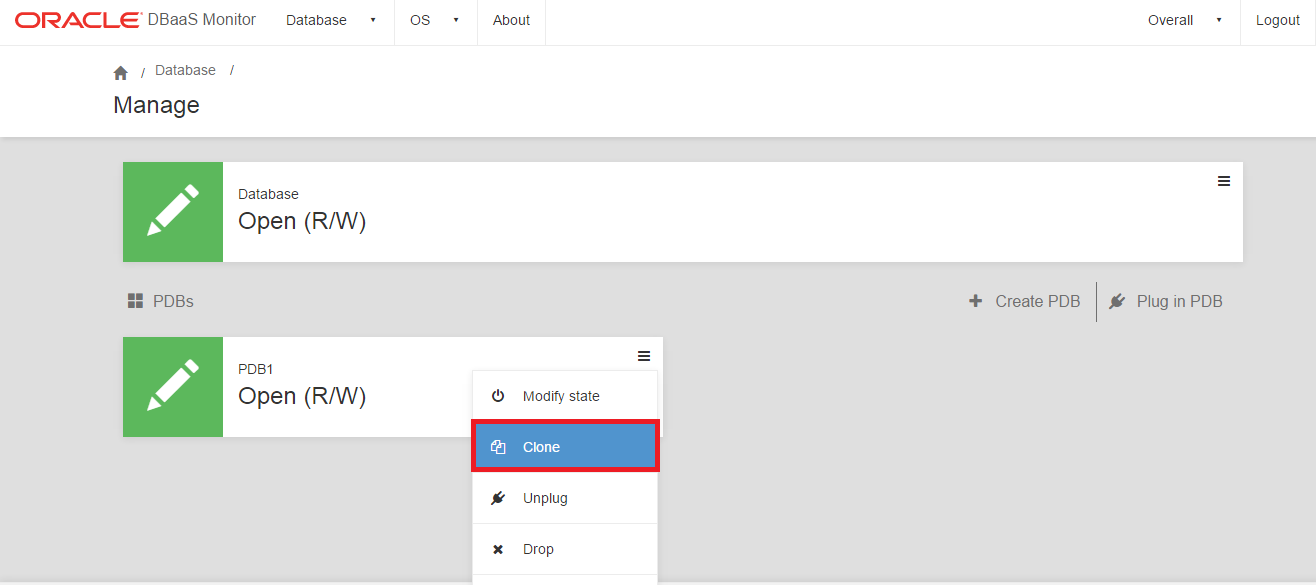Choose Modify state from the context menu
This screenshot has height=585, width=1316.
pos(561,396)
